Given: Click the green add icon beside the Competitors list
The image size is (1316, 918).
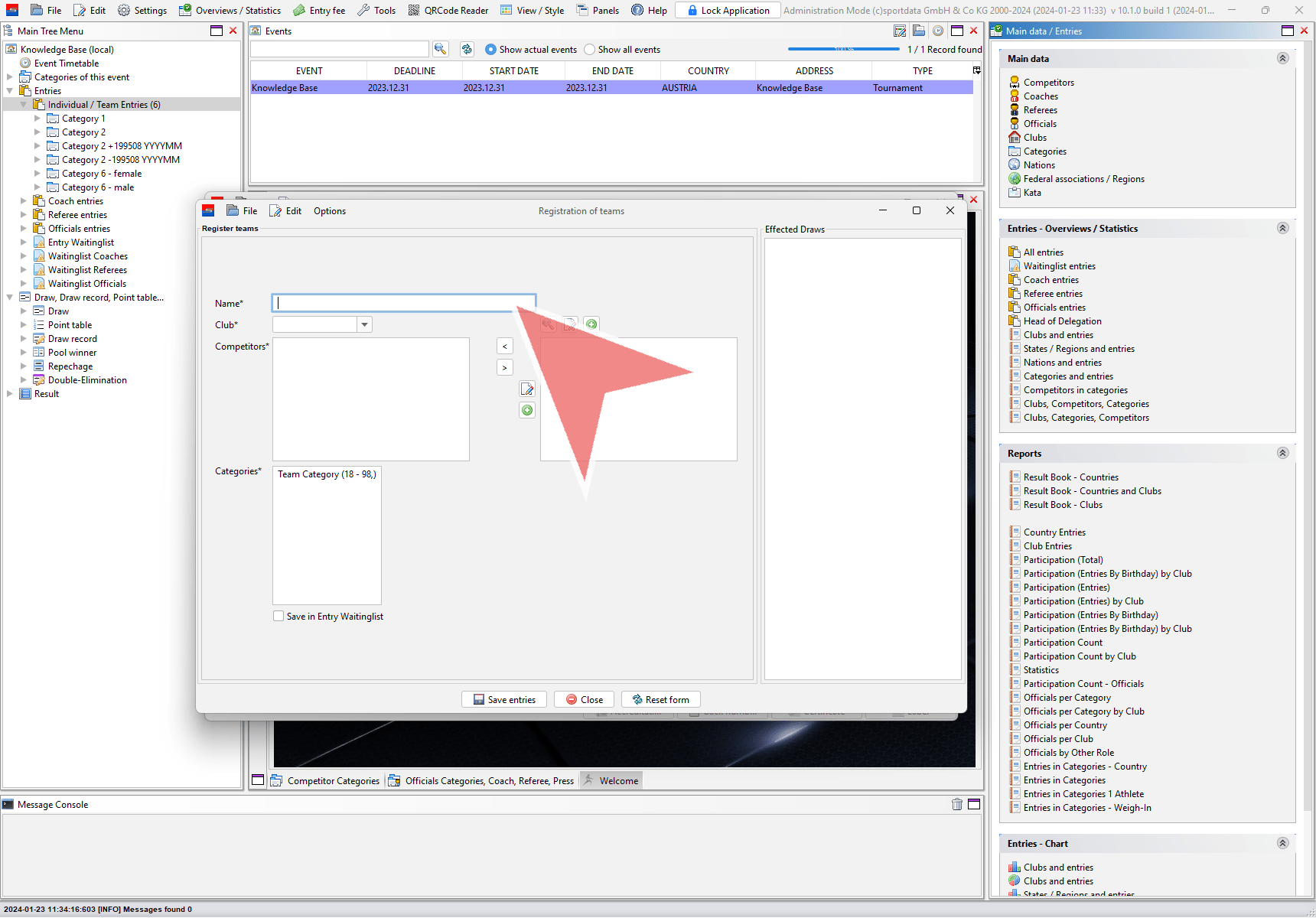Looking at the screenshot, I should click(527, 411).
